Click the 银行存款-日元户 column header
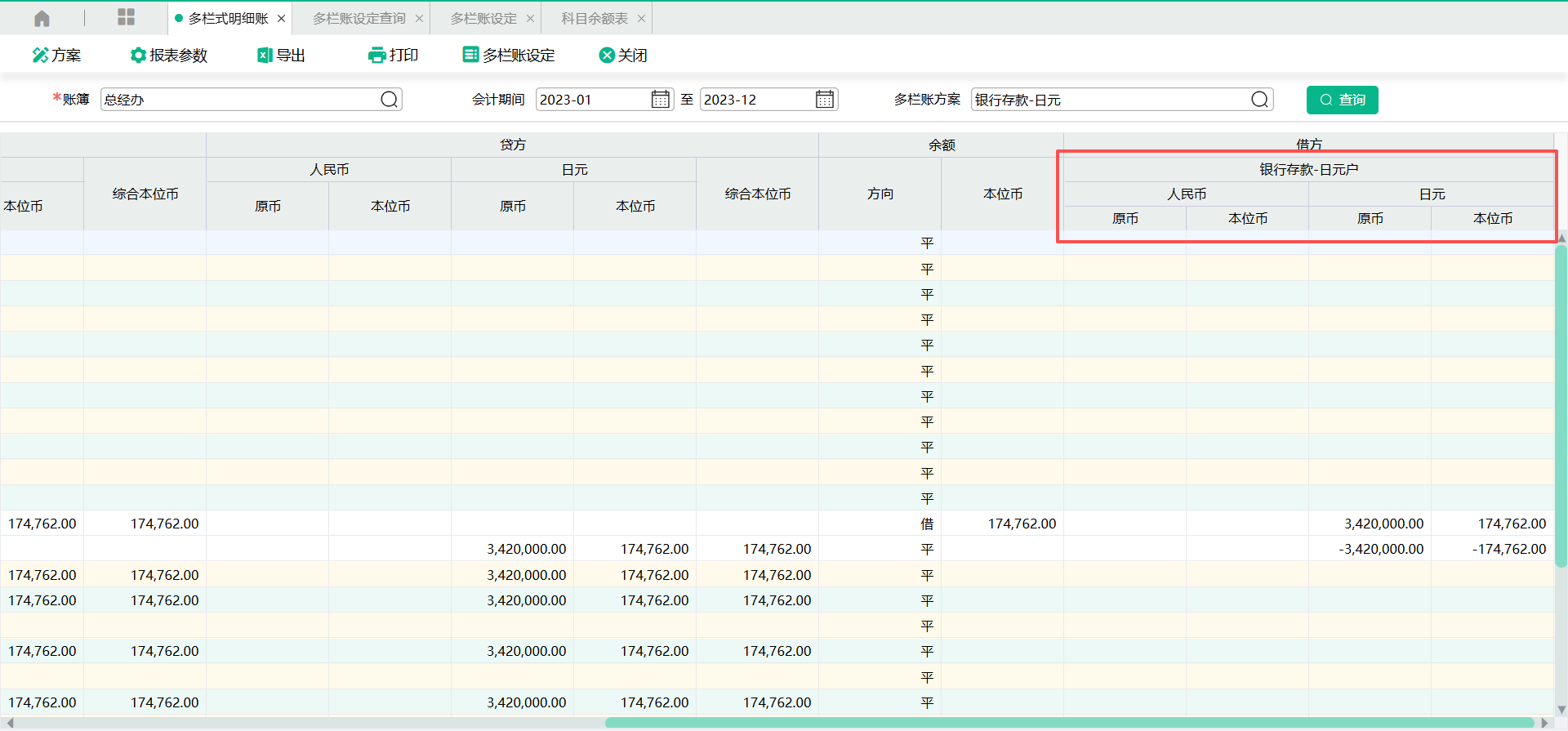 click(1308, 169)
